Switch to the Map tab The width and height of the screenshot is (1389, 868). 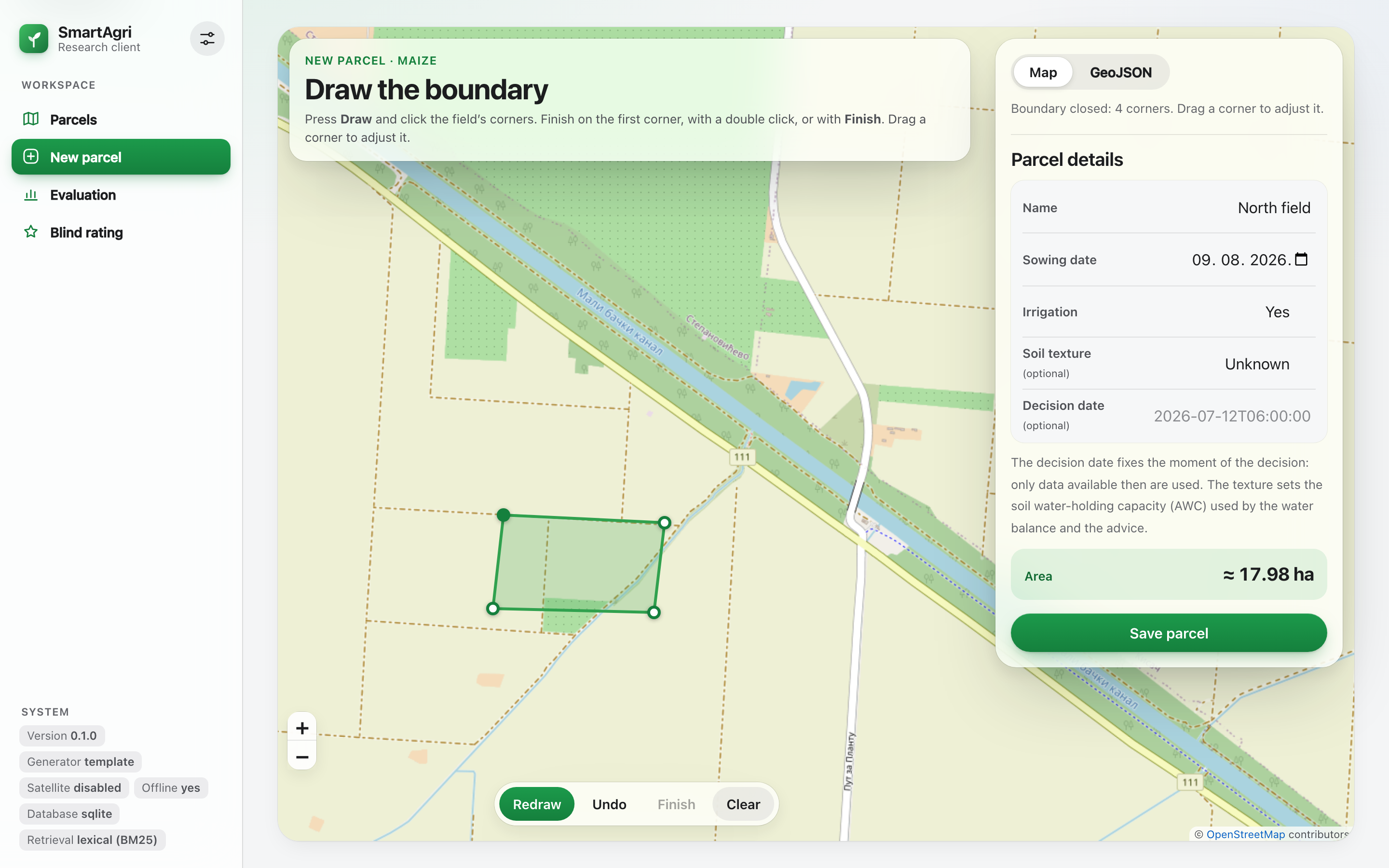click(1043, 72)
